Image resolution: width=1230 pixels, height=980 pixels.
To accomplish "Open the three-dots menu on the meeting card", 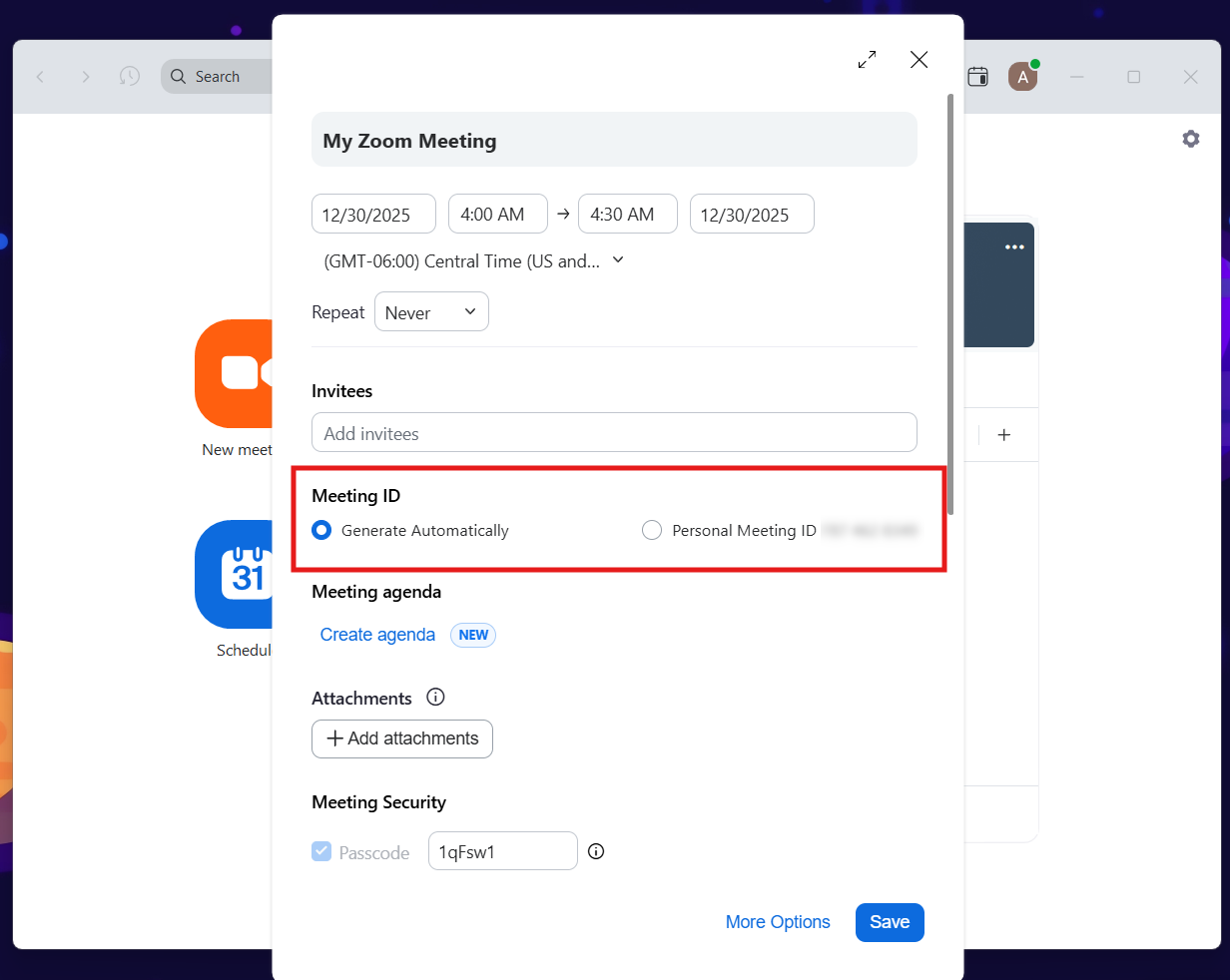I will (1014, 247).
